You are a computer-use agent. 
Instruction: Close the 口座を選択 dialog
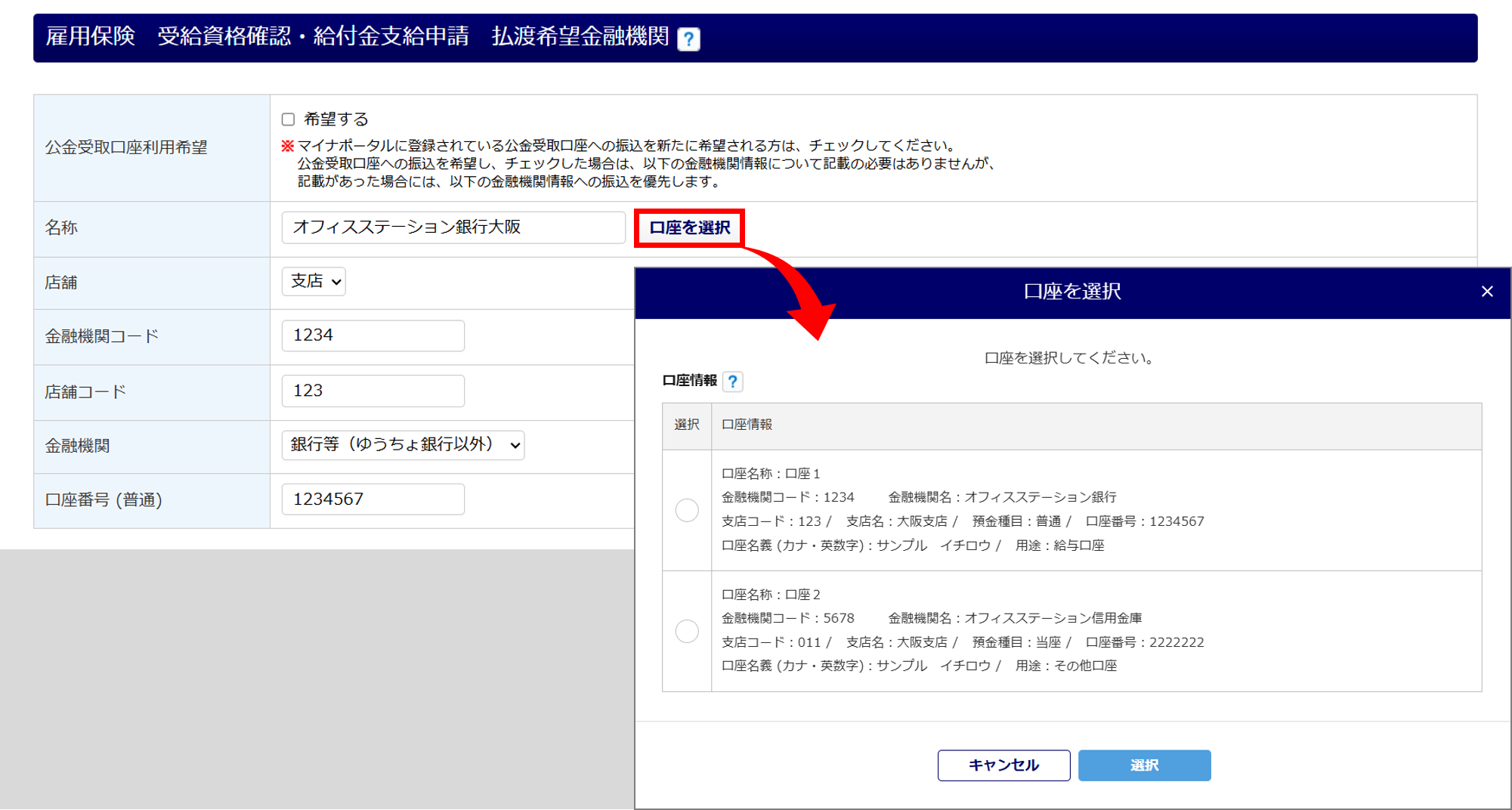1486,292
